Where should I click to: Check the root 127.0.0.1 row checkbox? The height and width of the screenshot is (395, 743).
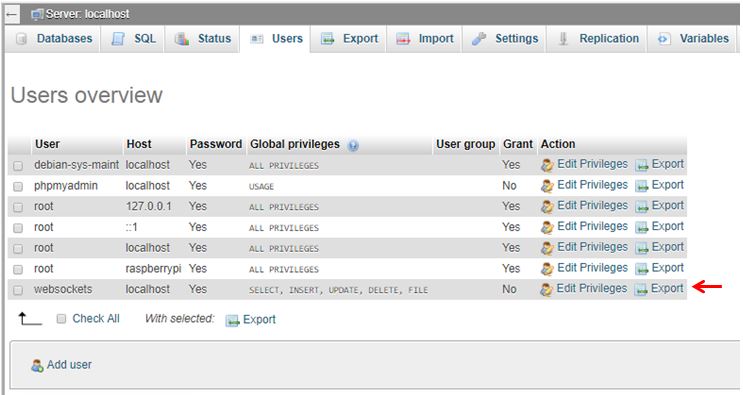[18, 207]
